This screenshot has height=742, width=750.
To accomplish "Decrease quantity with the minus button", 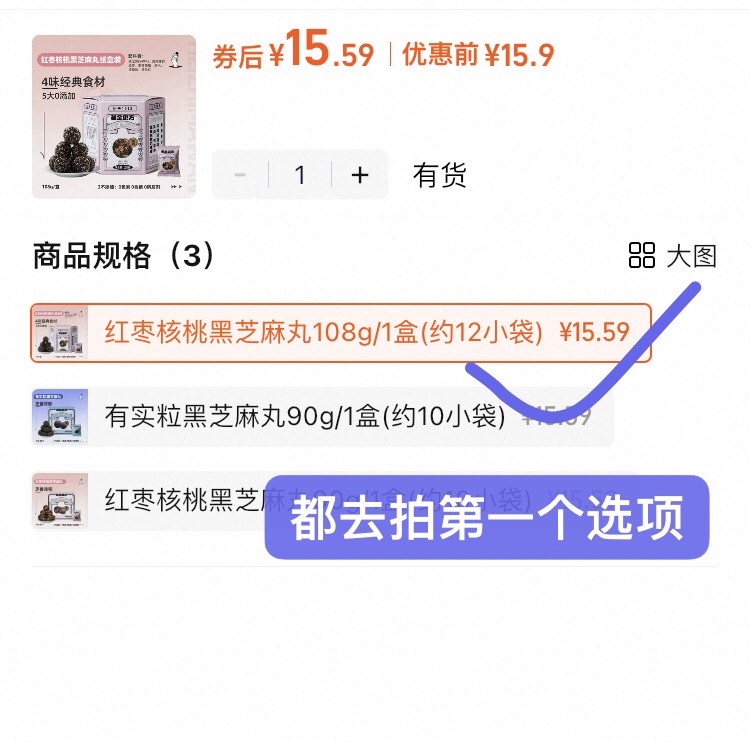I will [x=240, y=175].
